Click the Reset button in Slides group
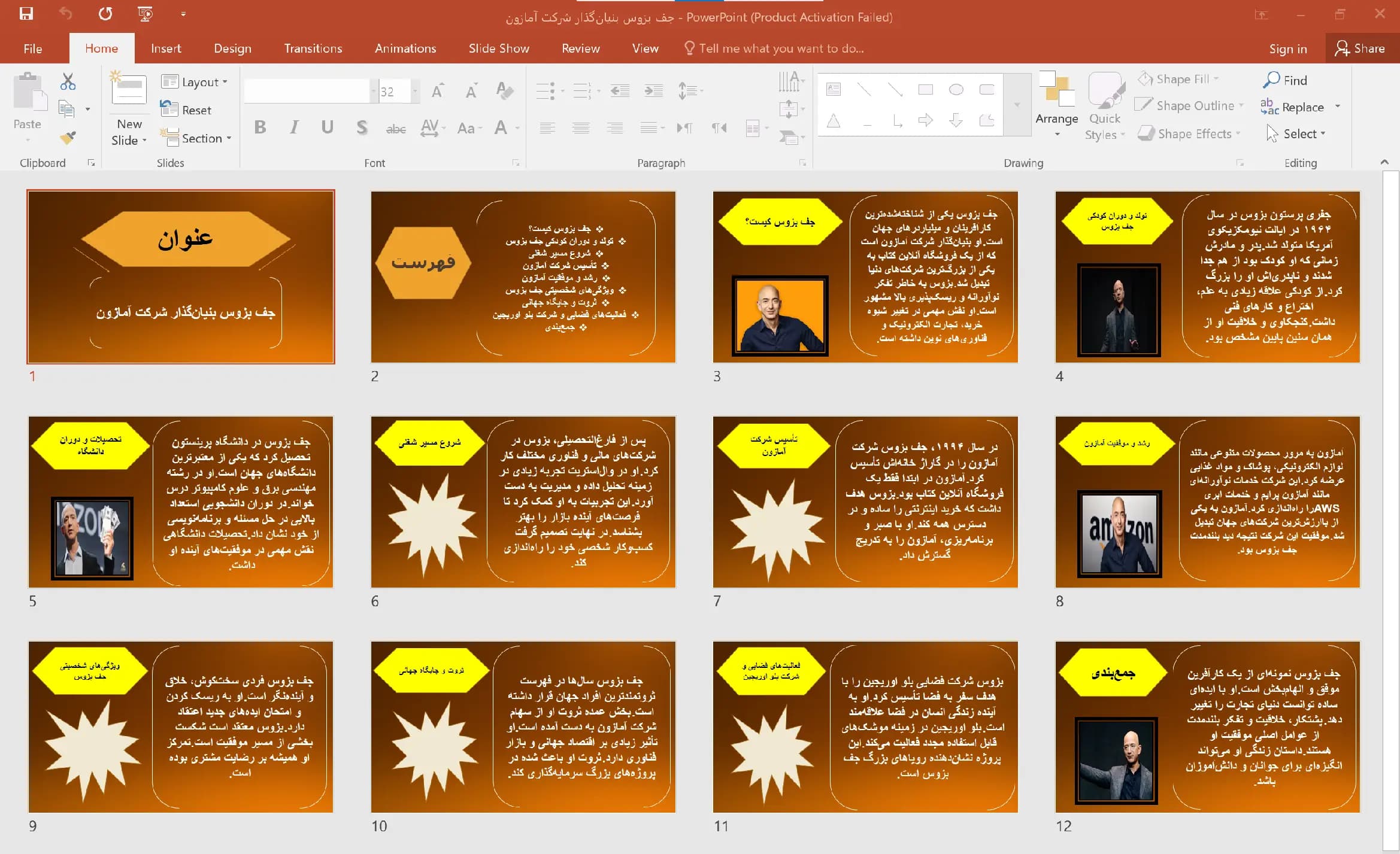Image resolution: width=1400 pixels, height=854 pixels. [x=186, y=110]
